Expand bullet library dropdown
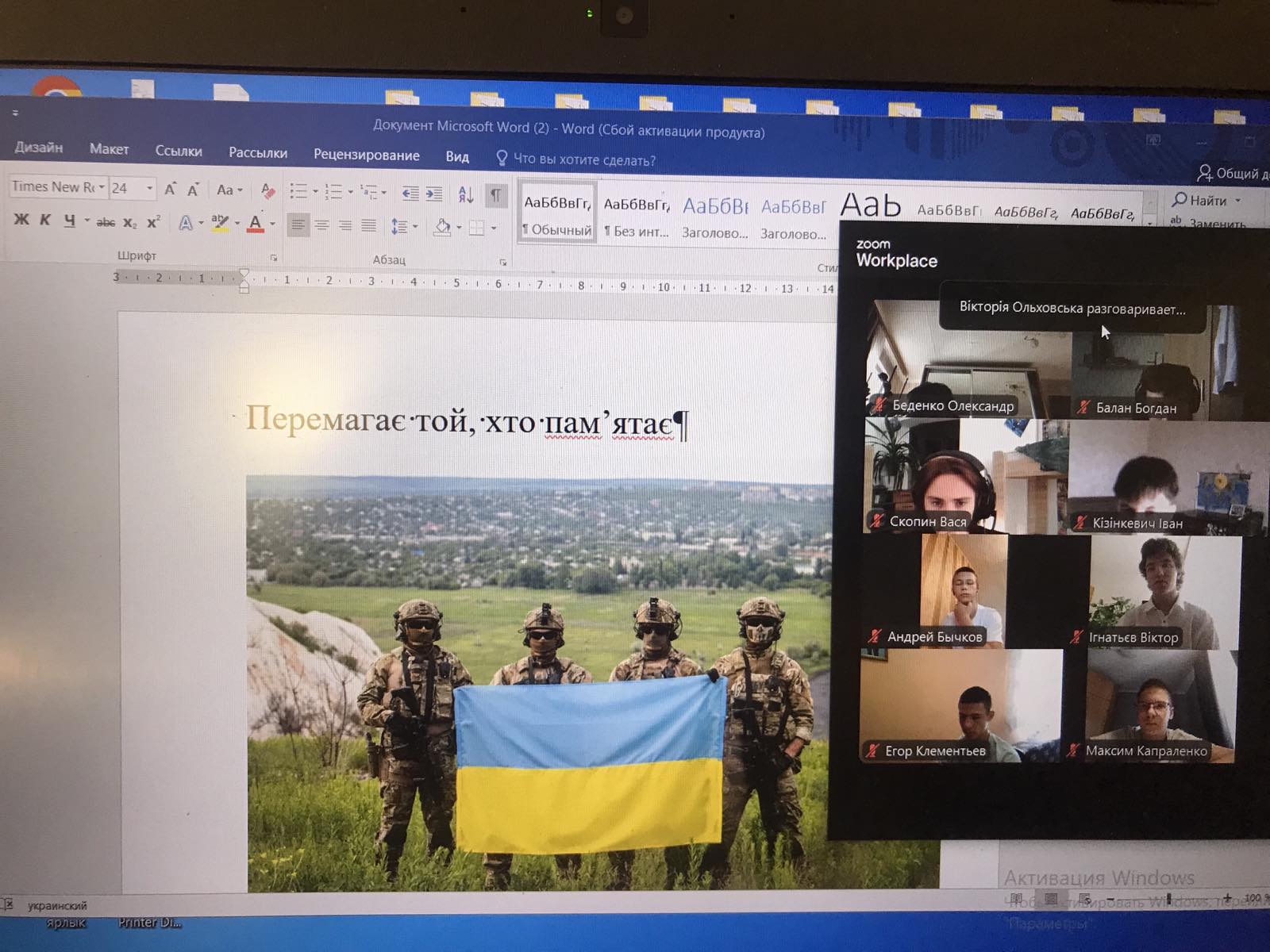Image resolution: width=1270 pixels, height=952 pixels. coord(315,192)
